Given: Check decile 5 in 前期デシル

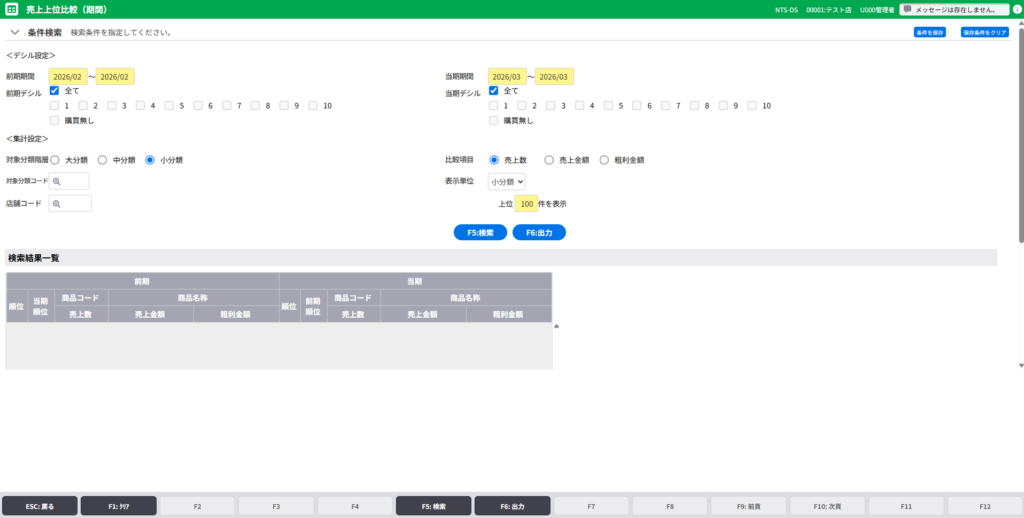Looking at the screenshot, I should [x=169, y=105].
